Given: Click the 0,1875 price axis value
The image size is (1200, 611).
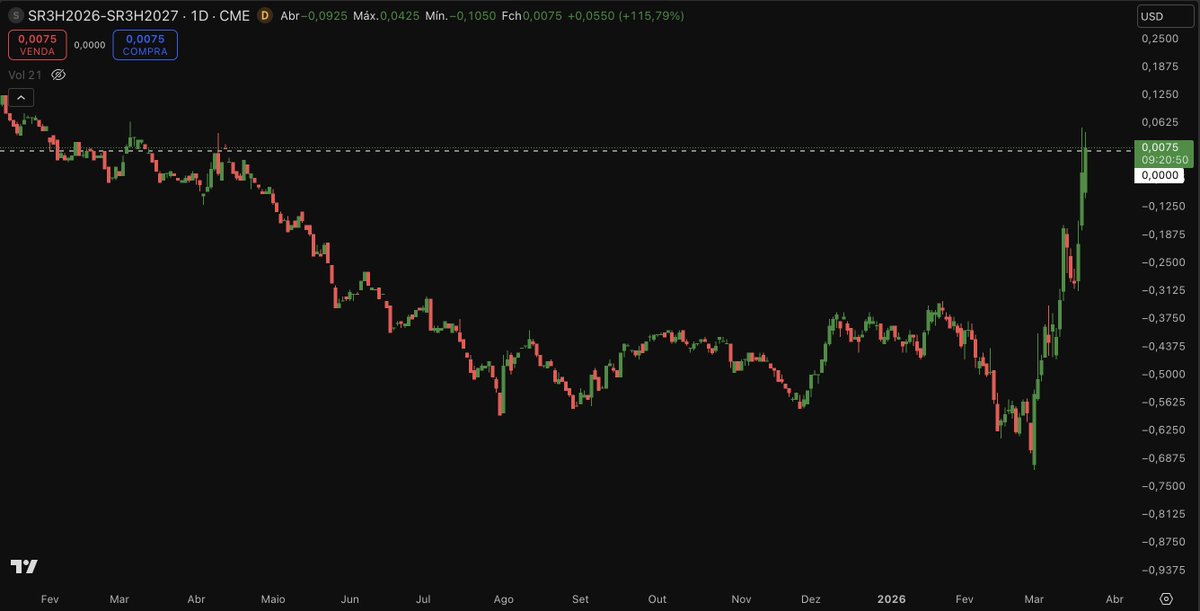Looking at the screenshot, I should (x=1159, y=66).
